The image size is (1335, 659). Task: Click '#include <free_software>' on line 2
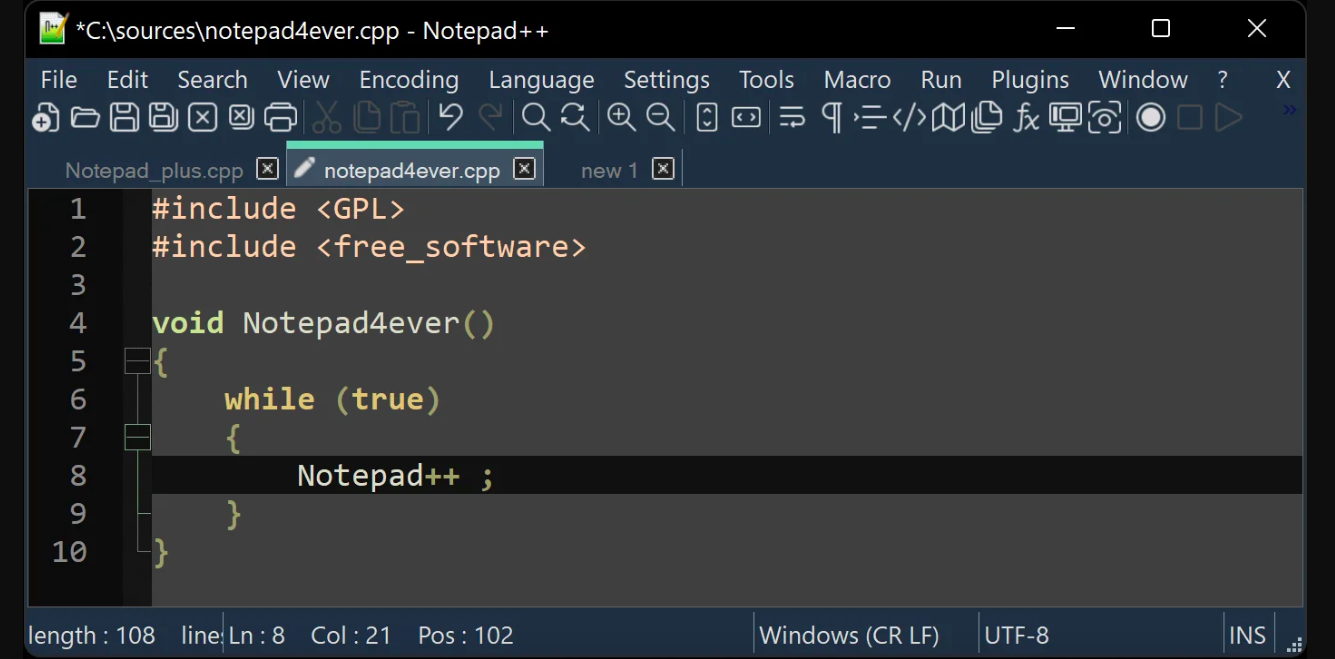coord(369,247)
